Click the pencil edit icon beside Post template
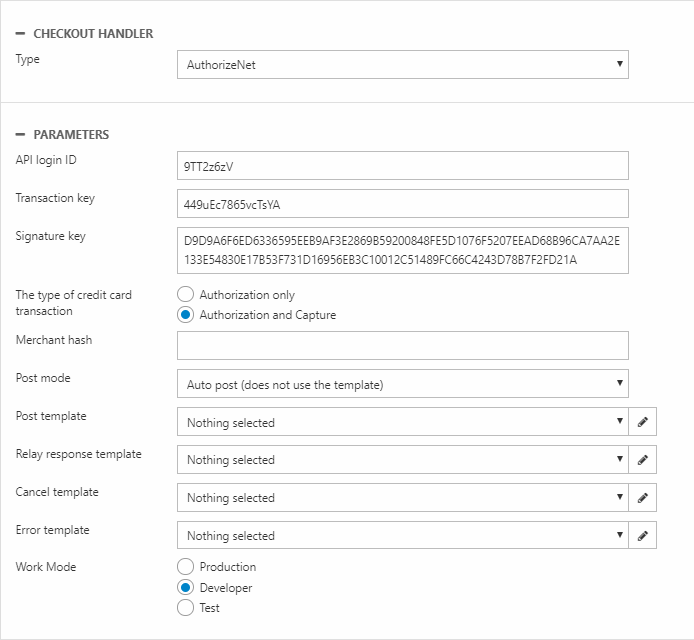 point(643,422)
